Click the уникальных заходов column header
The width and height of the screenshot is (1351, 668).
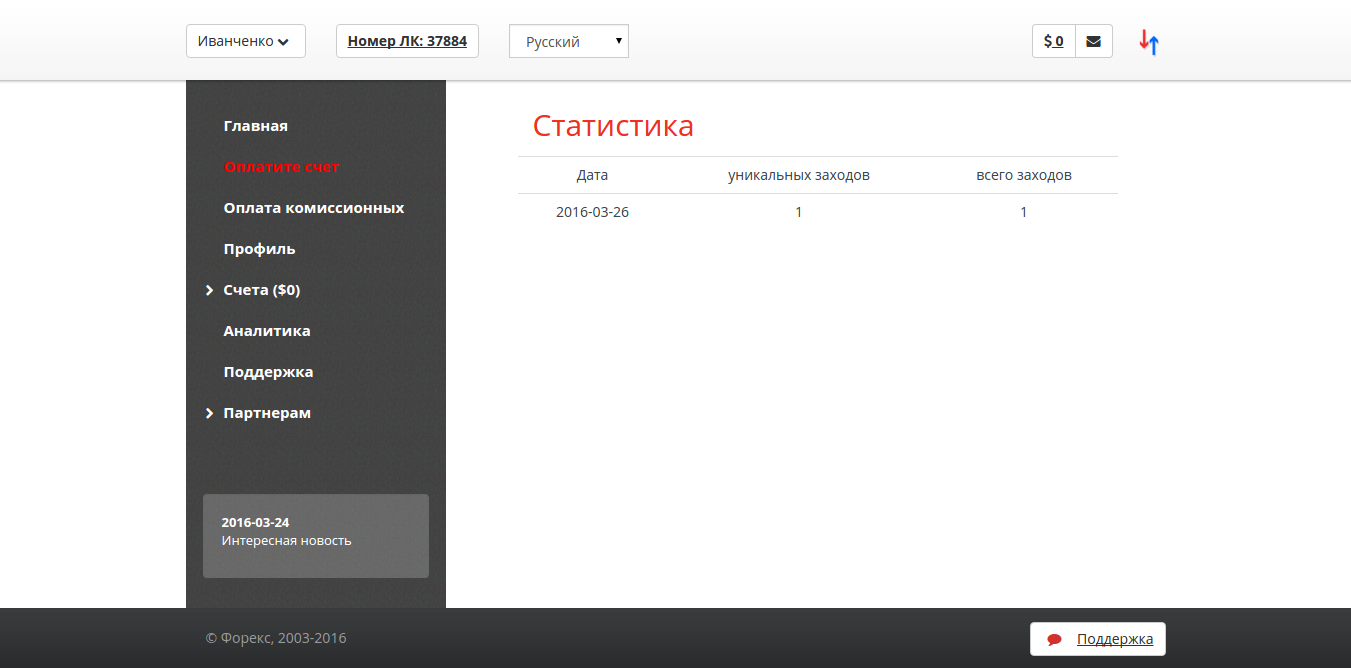click(799, 175)
